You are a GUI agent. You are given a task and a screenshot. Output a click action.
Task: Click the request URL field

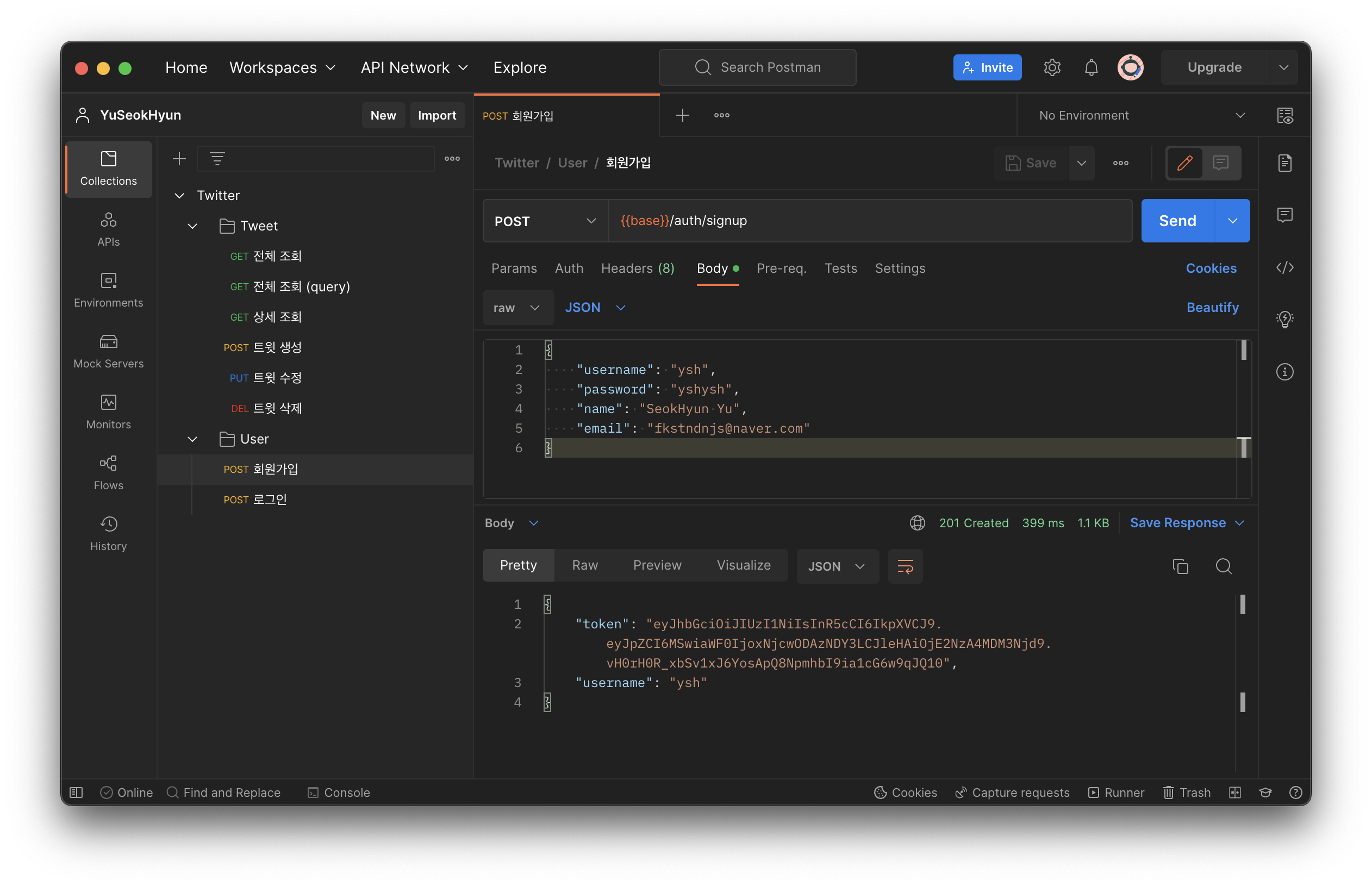[x=869, y=221]
